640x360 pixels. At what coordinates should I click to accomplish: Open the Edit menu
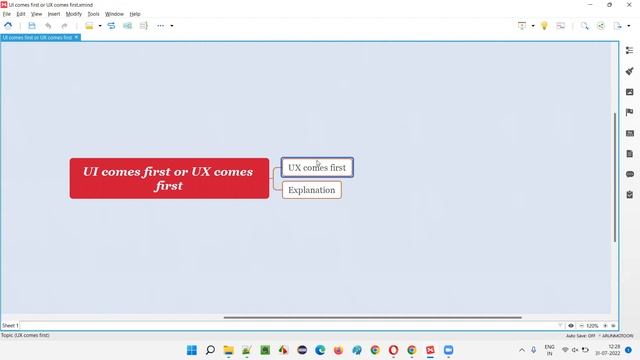(21, 14)
